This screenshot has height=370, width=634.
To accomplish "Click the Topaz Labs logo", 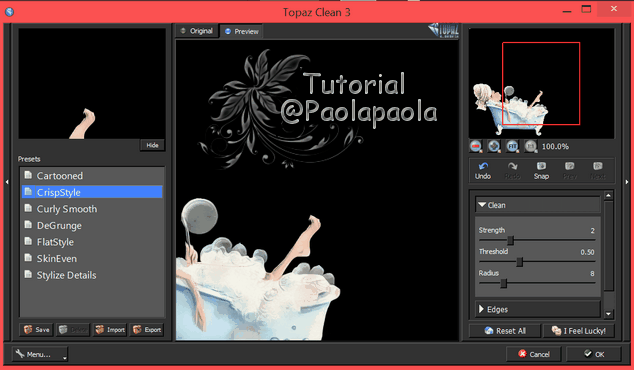I will tap(444, 30).
